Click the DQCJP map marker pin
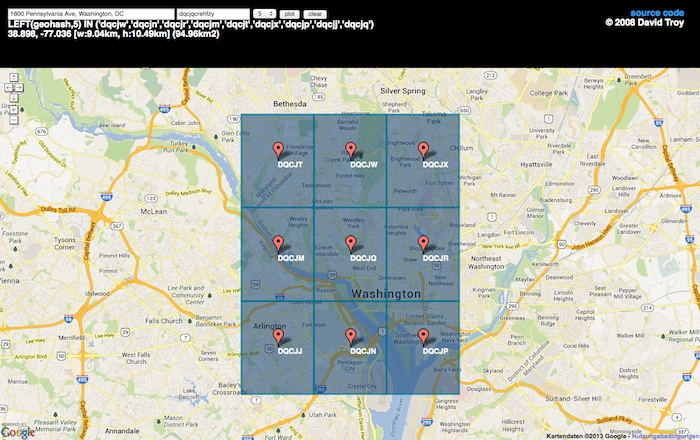 pyautogui.click(x=423, y=337)
